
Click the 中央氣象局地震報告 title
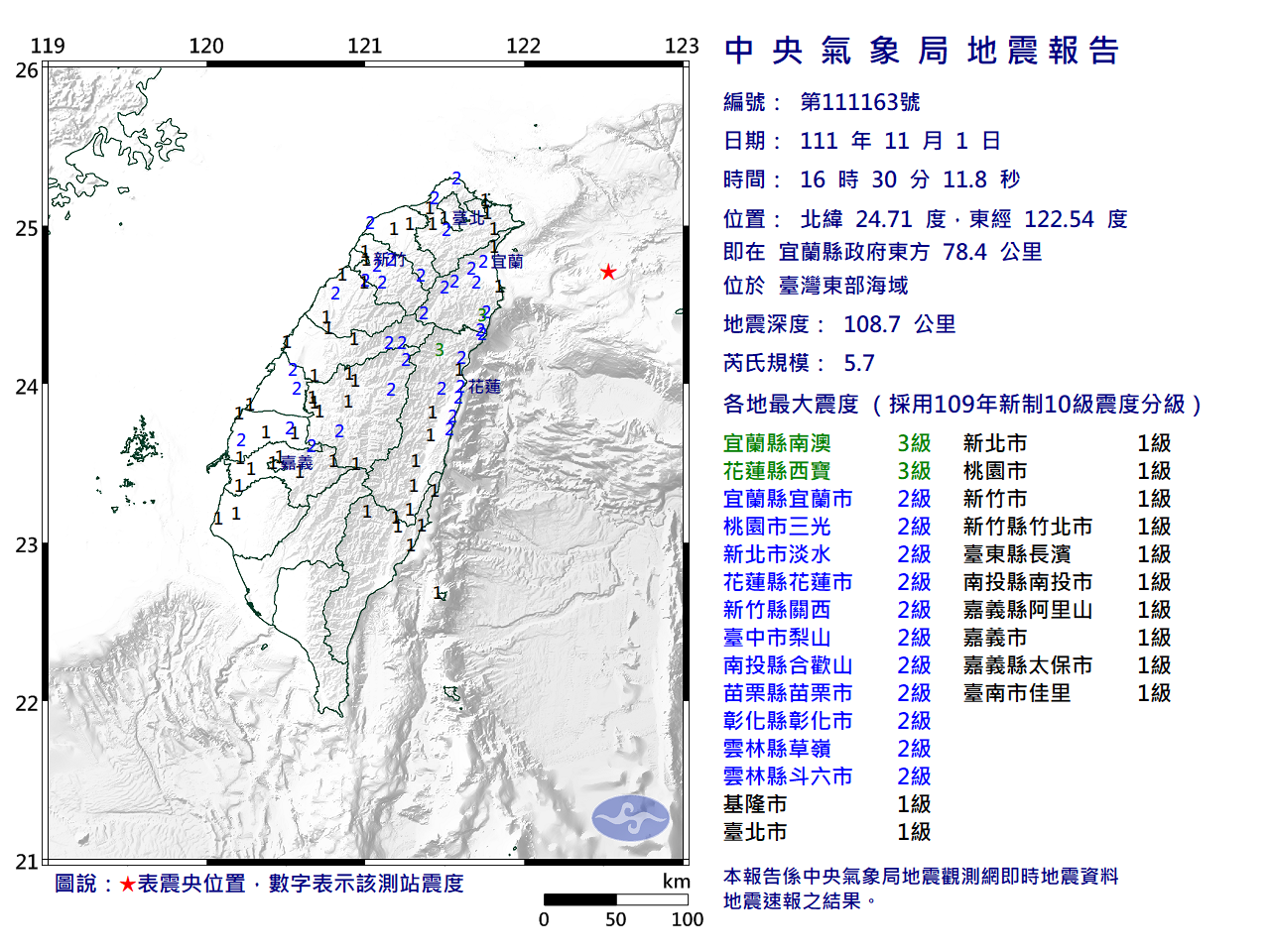click(x=922, y=51)
